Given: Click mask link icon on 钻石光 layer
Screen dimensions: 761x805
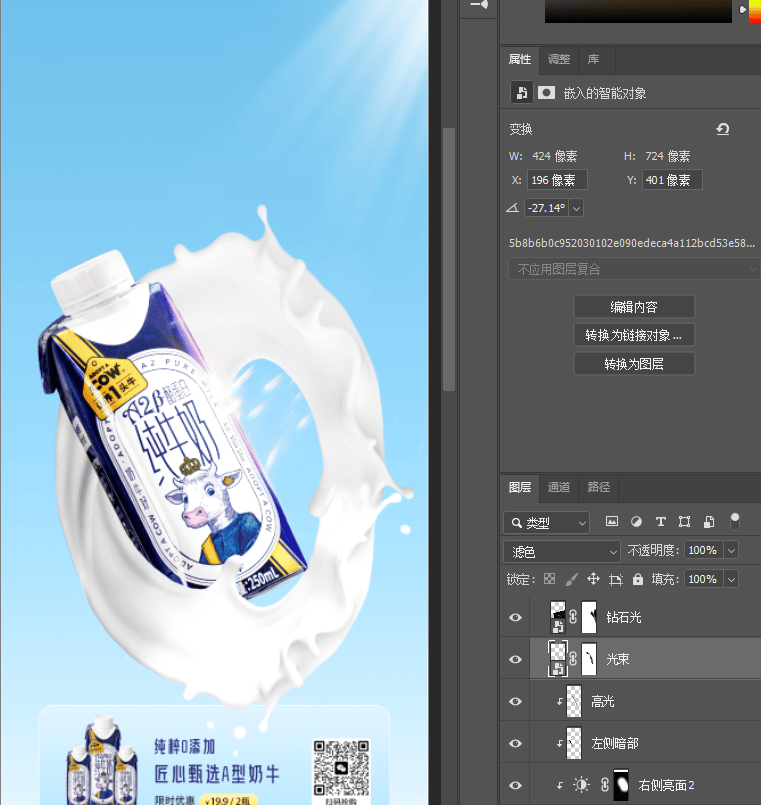Looking at the screenshot, I should click(x=573, y=617).
